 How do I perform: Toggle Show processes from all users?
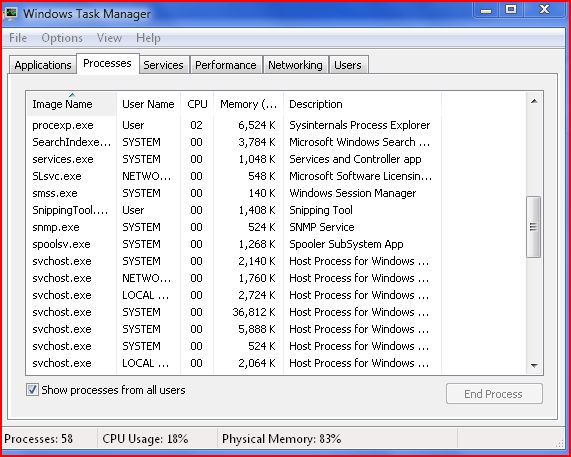32,390
